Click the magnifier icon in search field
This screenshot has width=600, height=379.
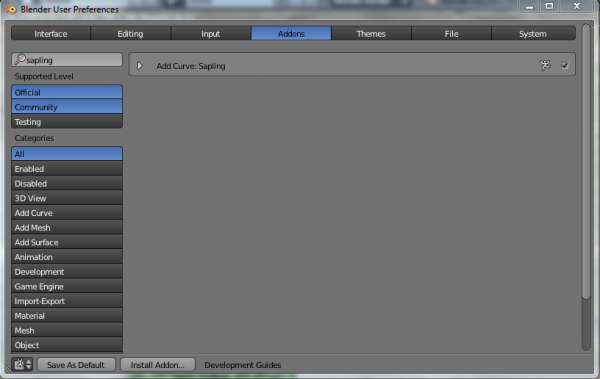[x=20, y=59]
